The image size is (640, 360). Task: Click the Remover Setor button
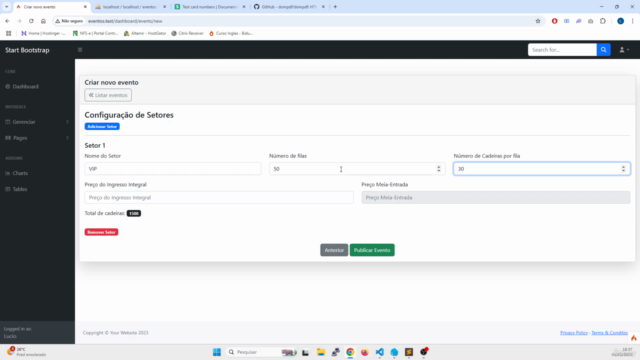101,232
